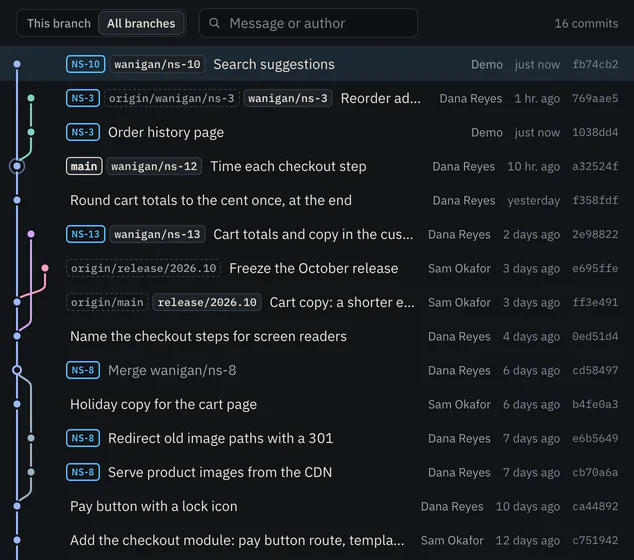The image size is (634, 560).
Task: Click commit hash cd58497
Action: click(595, 370)
